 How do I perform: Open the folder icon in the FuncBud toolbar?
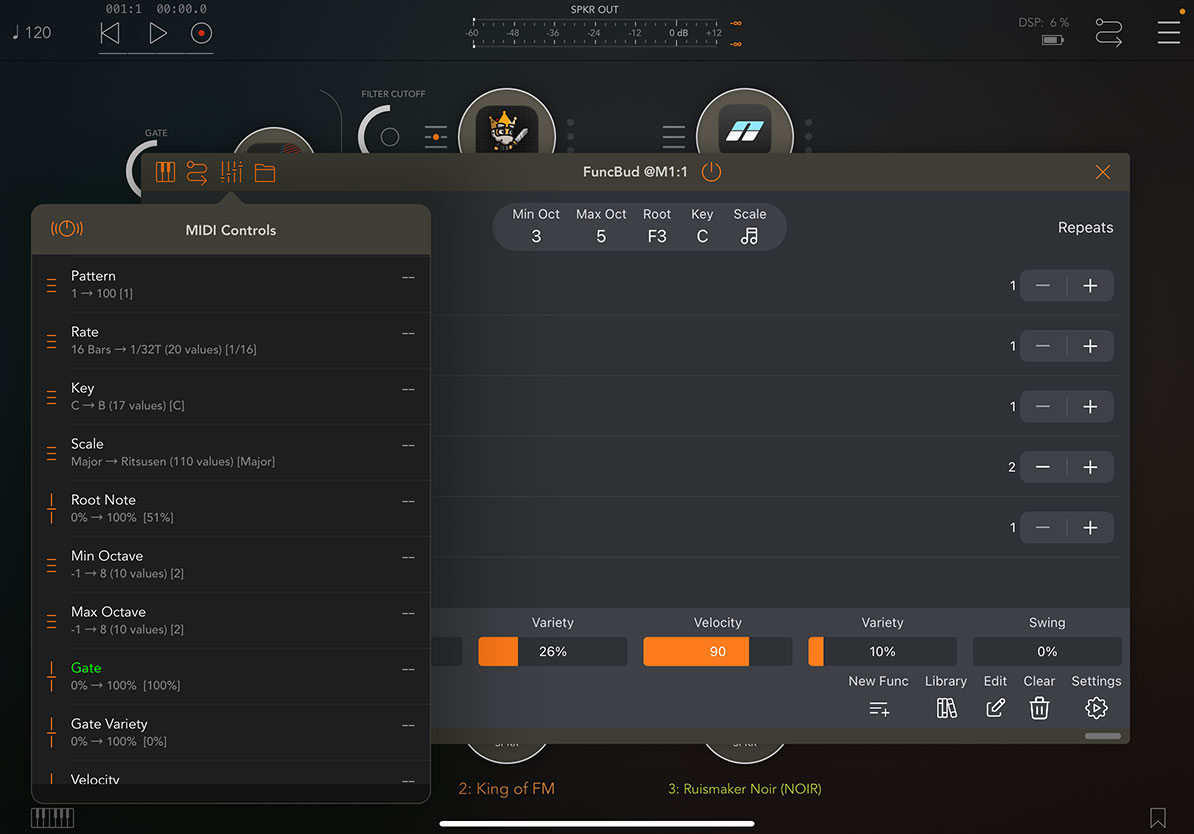click(265, 171)
